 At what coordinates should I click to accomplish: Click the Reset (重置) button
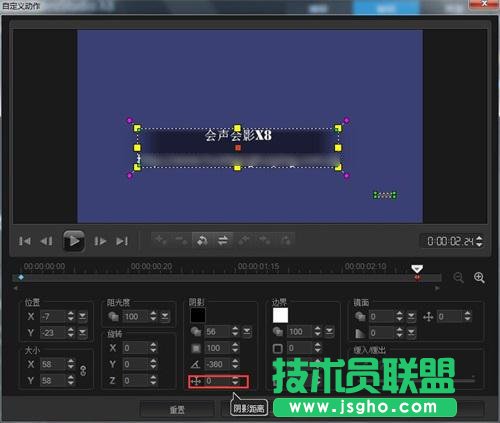coord(177,409)
